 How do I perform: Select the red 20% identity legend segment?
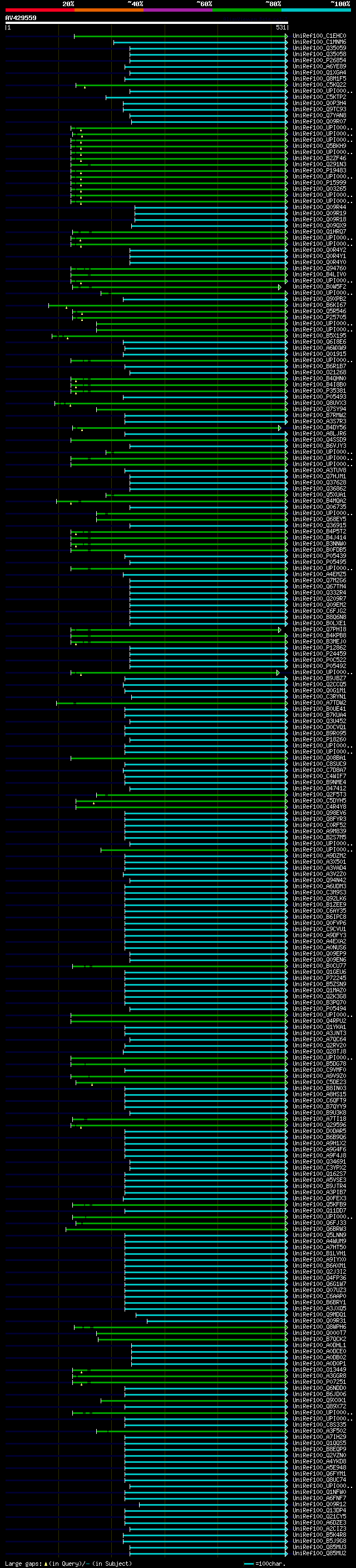39,10
